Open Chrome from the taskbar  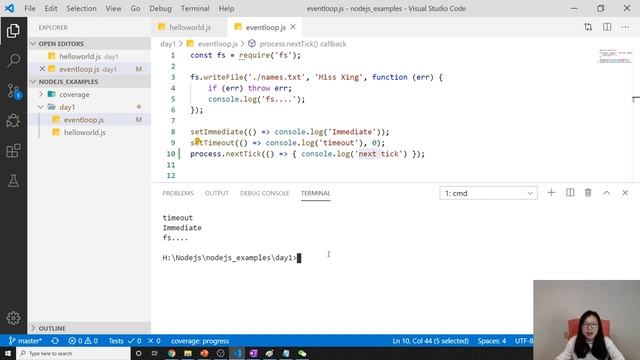click(171, 353)
